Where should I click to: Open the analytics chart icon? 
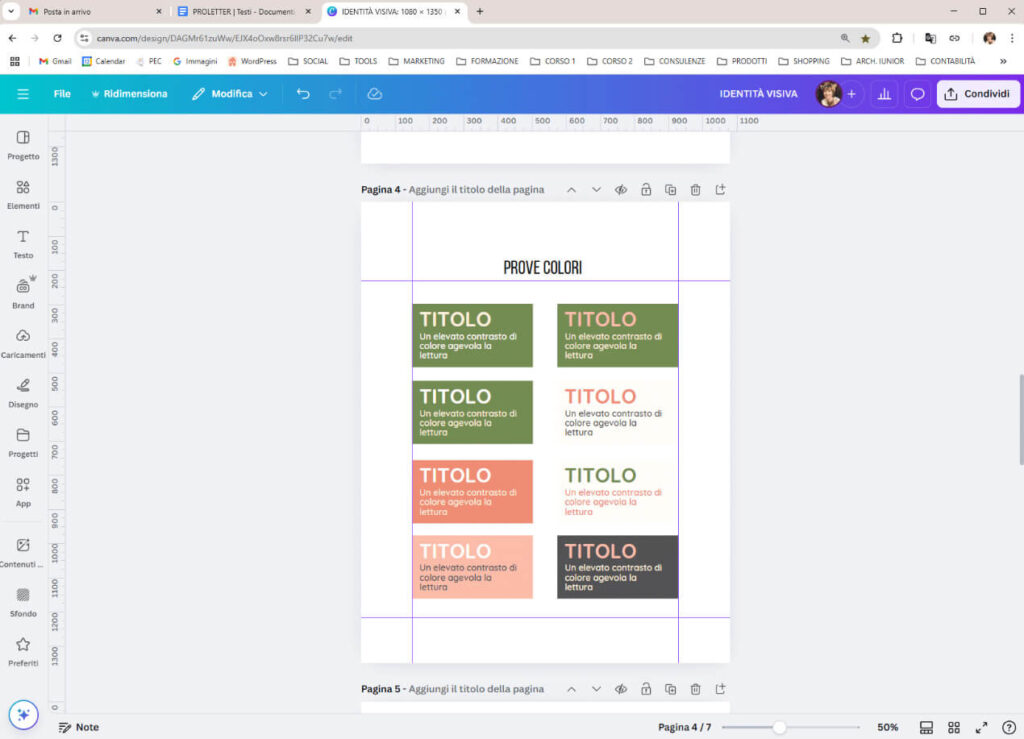(884, 94)
